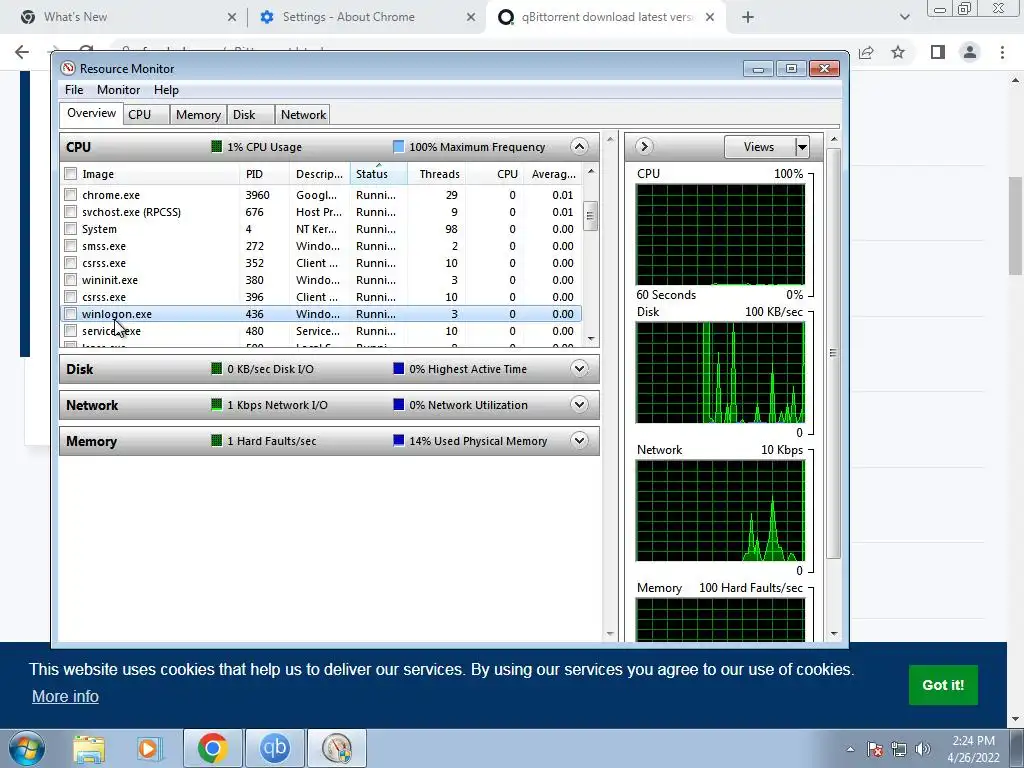The height and width of the screenshot is (768, 1024).
Task: Click graphs pane scroll down arrow
Action: click(x=833, y=633)
